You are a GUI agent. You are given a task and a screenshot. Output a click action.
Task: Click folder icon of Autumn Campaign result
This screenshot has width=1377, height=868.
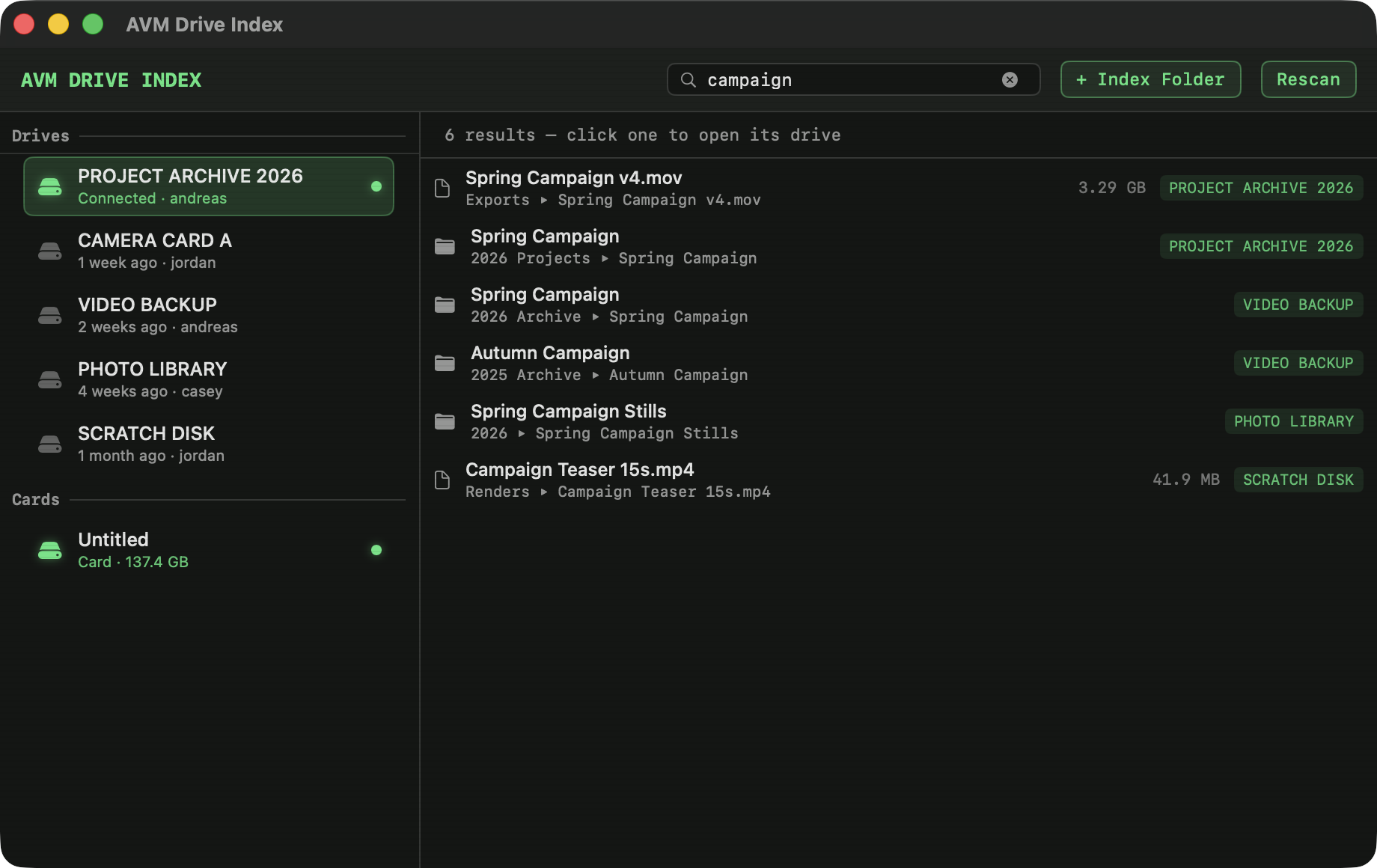pos(445,363)
